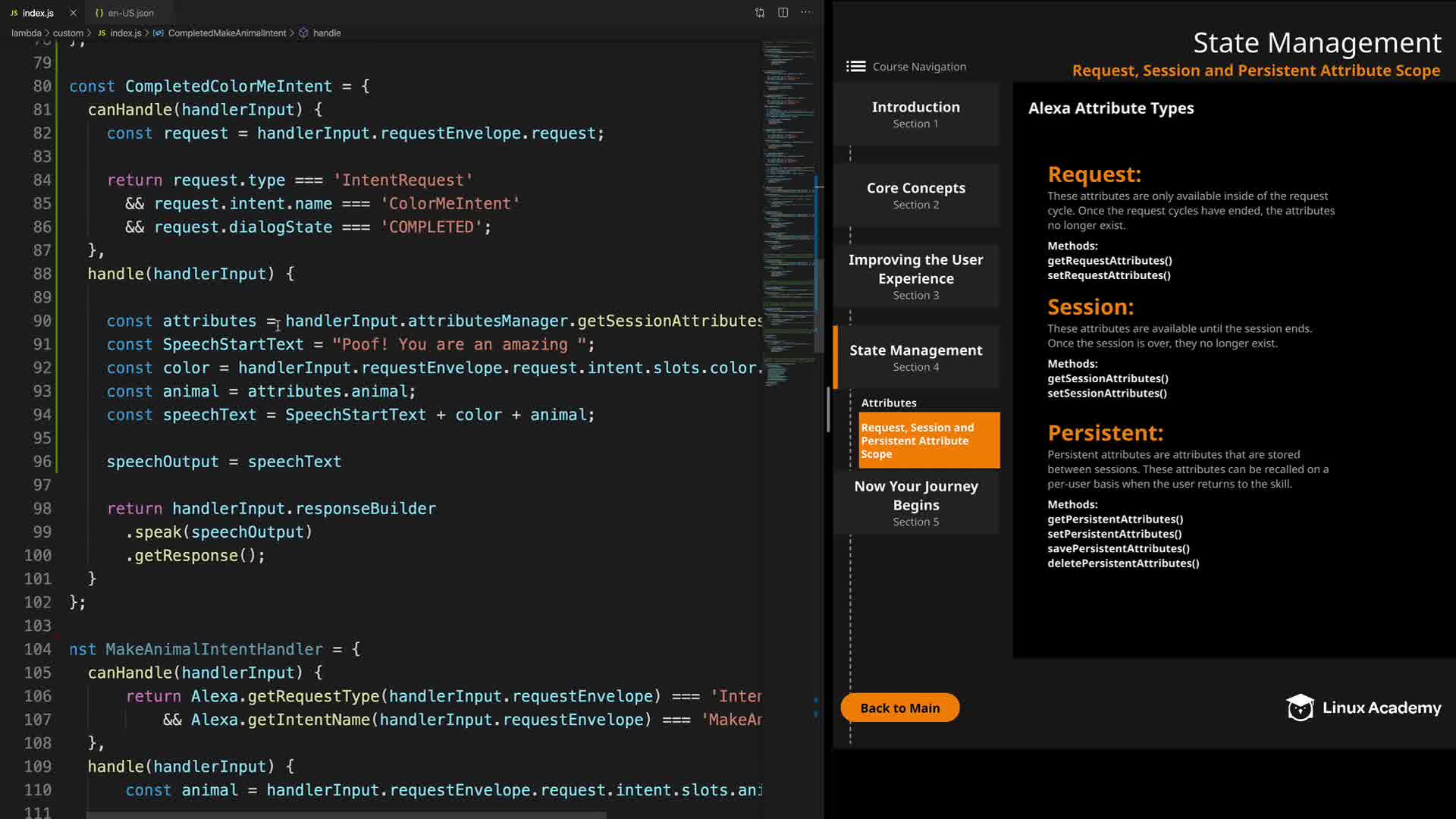Select the Attributes lesson link

pos(888,403)
